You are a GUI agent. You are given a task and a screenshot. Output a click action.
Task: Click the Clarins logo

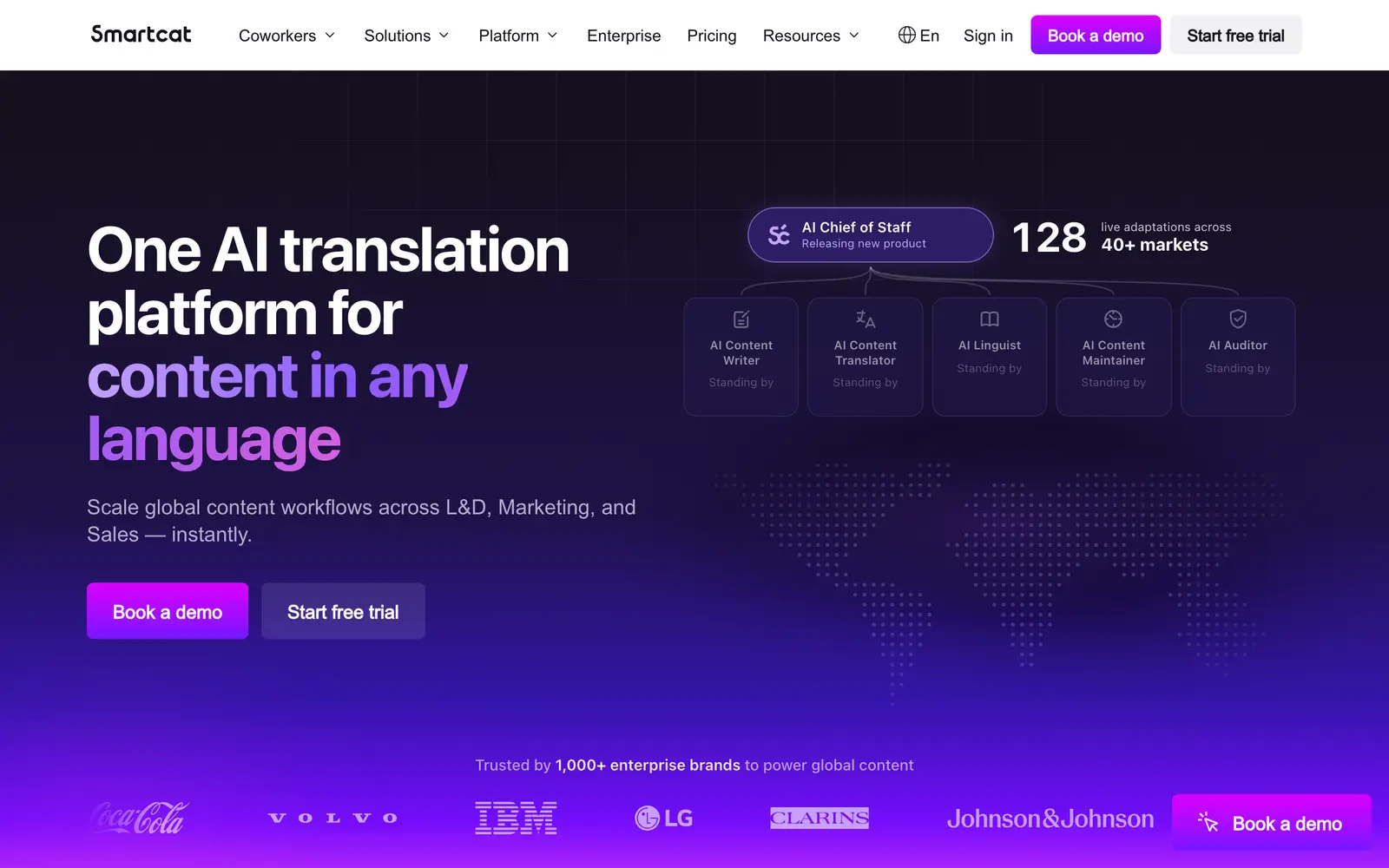[820, 818]
